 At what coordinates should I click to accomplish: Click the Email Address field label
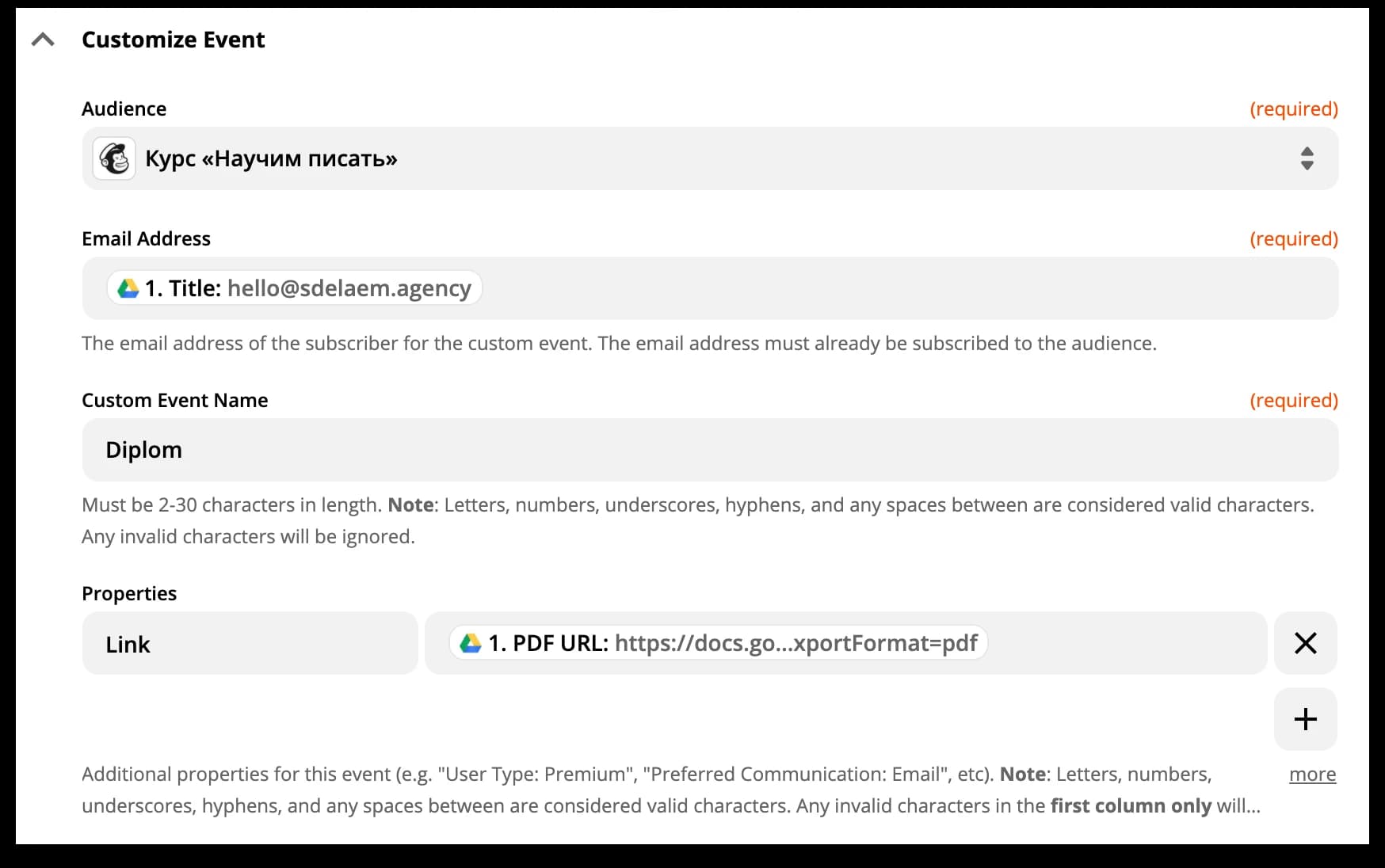(146, 238)
